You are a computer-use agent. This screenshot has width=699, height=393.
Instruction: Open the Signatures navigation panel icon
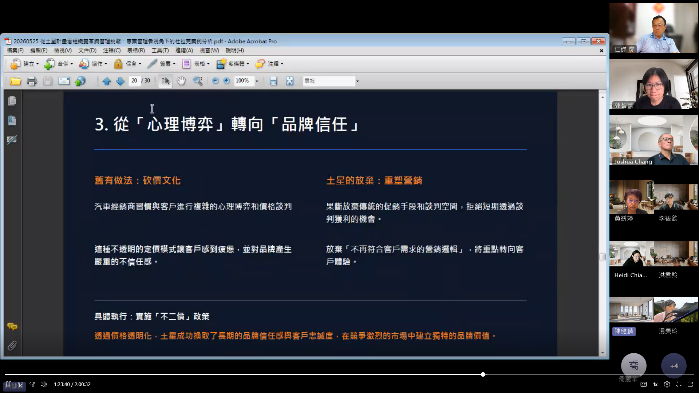12,140
